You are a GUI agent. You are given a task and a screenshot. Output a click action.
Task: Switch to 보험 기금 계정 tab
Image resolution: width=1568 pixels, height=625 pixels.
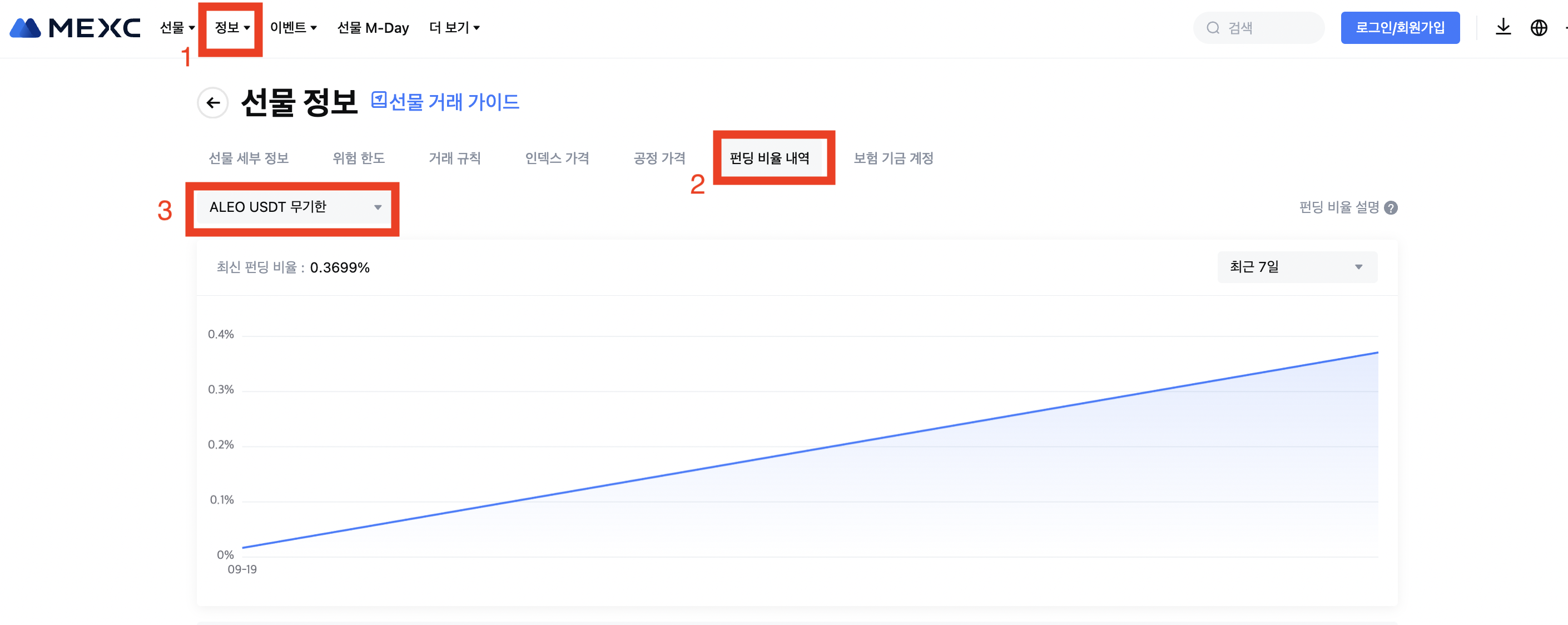click(x=893, y=158)
